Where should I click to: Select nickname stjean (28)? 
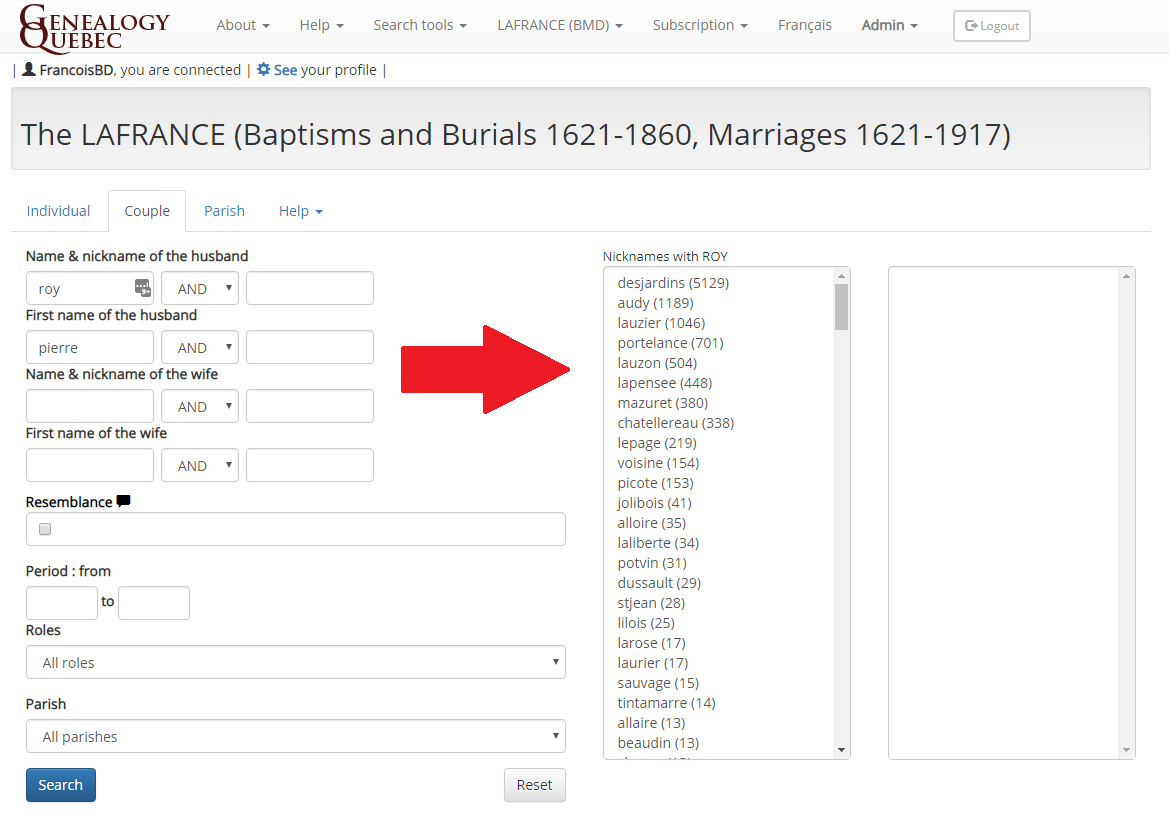click(x=651, y=603)
